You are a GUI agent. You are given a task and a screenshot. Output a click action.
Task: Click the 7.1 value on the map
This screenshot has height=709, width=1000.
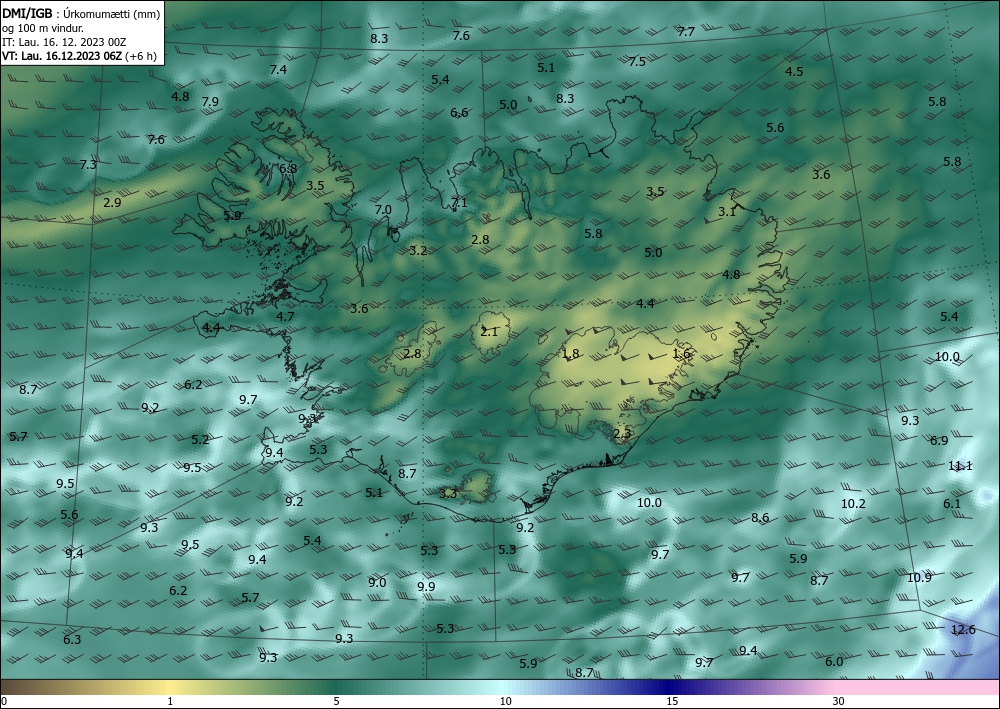(x=459, y=203)
